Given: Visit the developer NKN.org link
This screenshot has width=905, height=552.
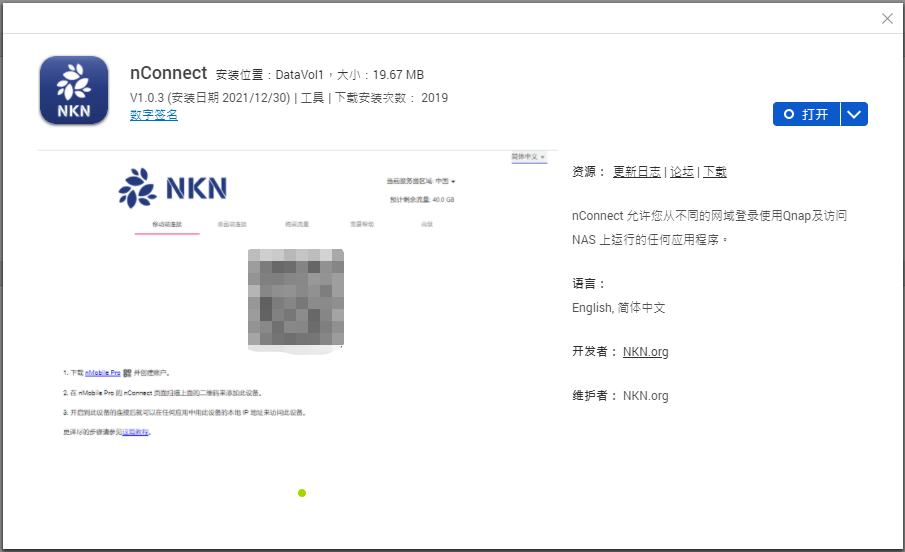Looking at the screenshot, I should tap(645, 352).
